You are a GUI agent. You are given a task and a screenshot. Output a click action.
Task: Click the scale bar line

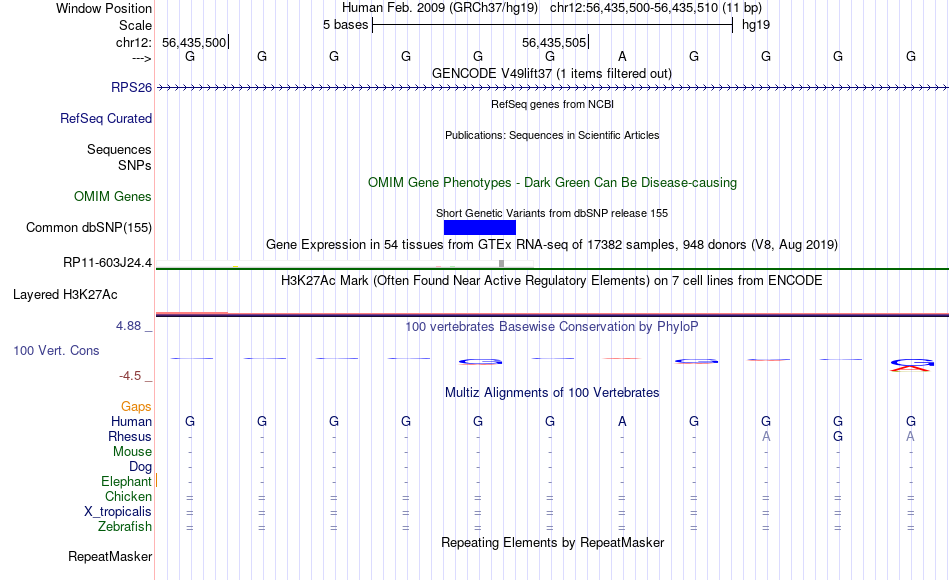(x=552, y=25)
